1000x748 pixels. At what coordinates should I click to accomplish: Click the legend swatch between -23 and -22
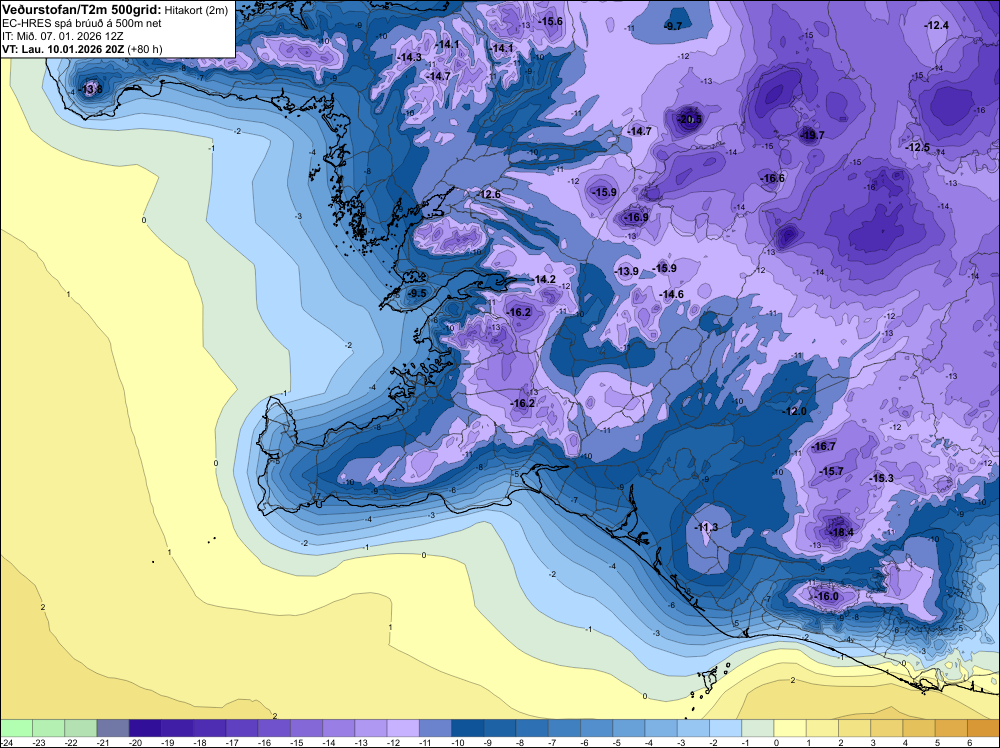[x=48, y=728]
